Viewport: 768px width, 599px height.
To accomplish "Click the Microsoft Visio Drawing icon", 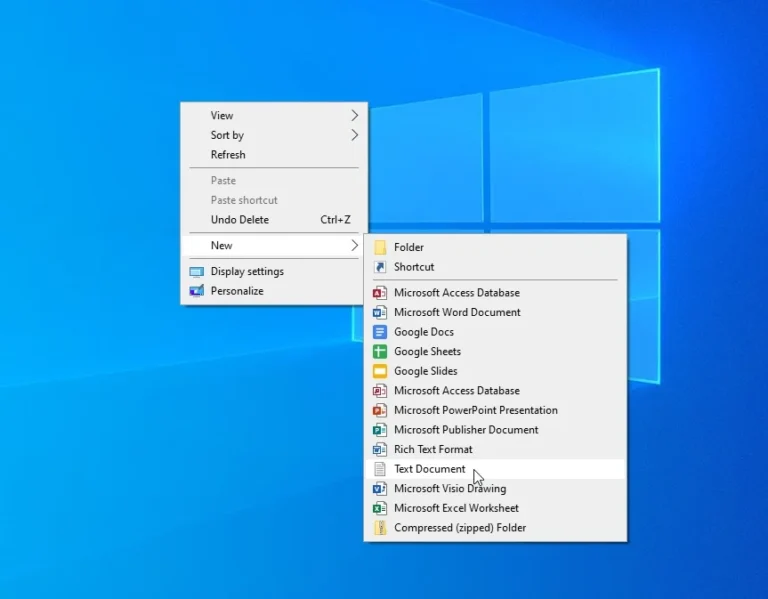I will point(380,489).
